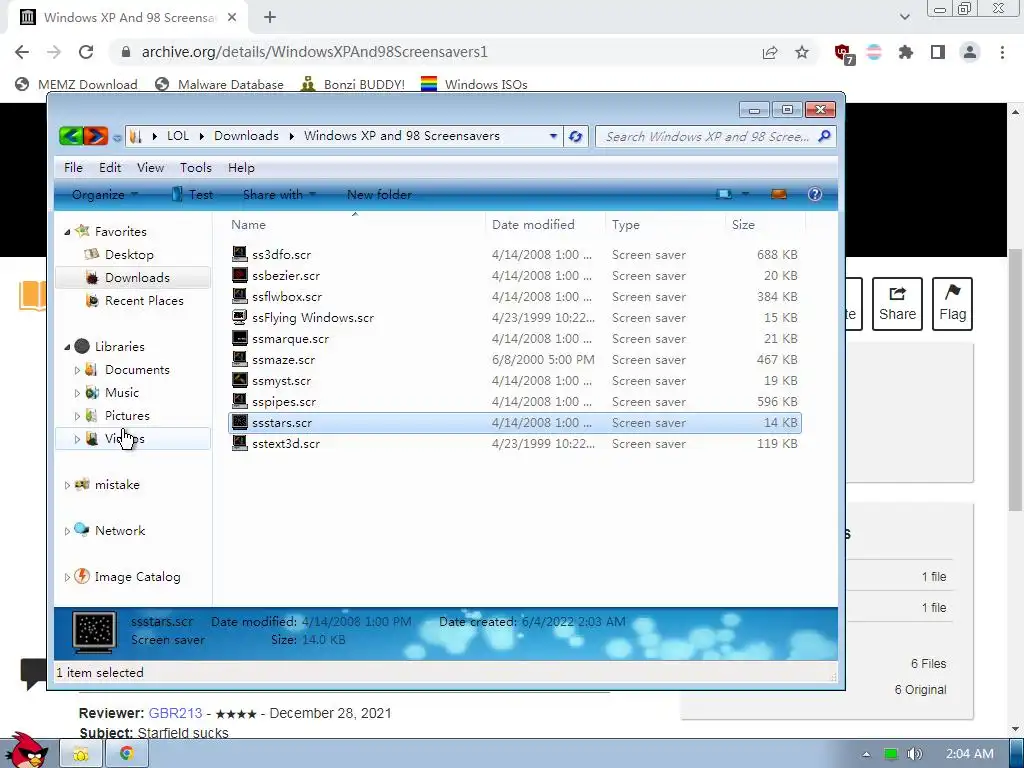
Task: Expand the Documents library
Action: click(x=77, y=370)
